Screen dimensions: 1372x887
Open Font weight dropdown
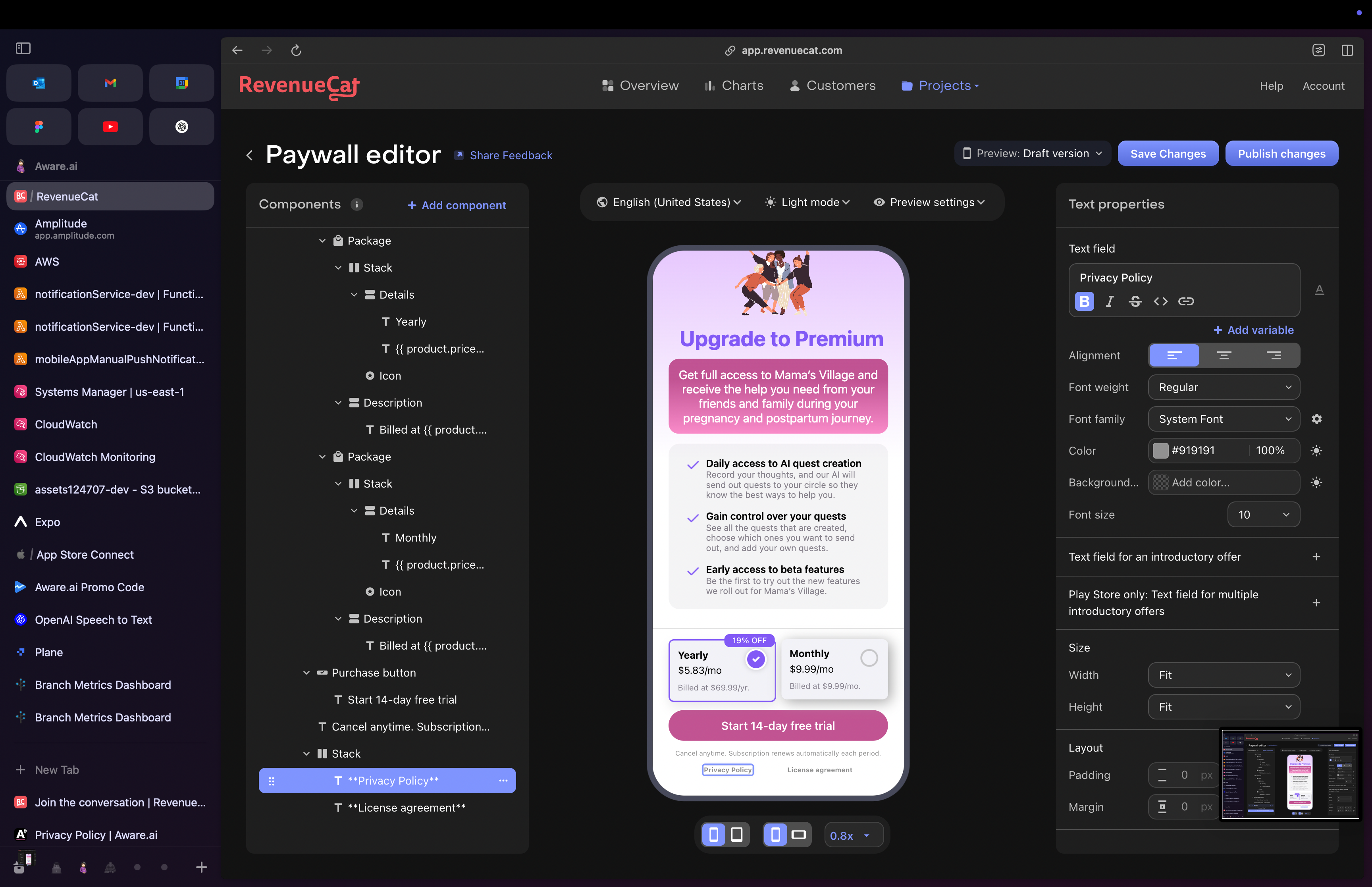point(1224,387)
